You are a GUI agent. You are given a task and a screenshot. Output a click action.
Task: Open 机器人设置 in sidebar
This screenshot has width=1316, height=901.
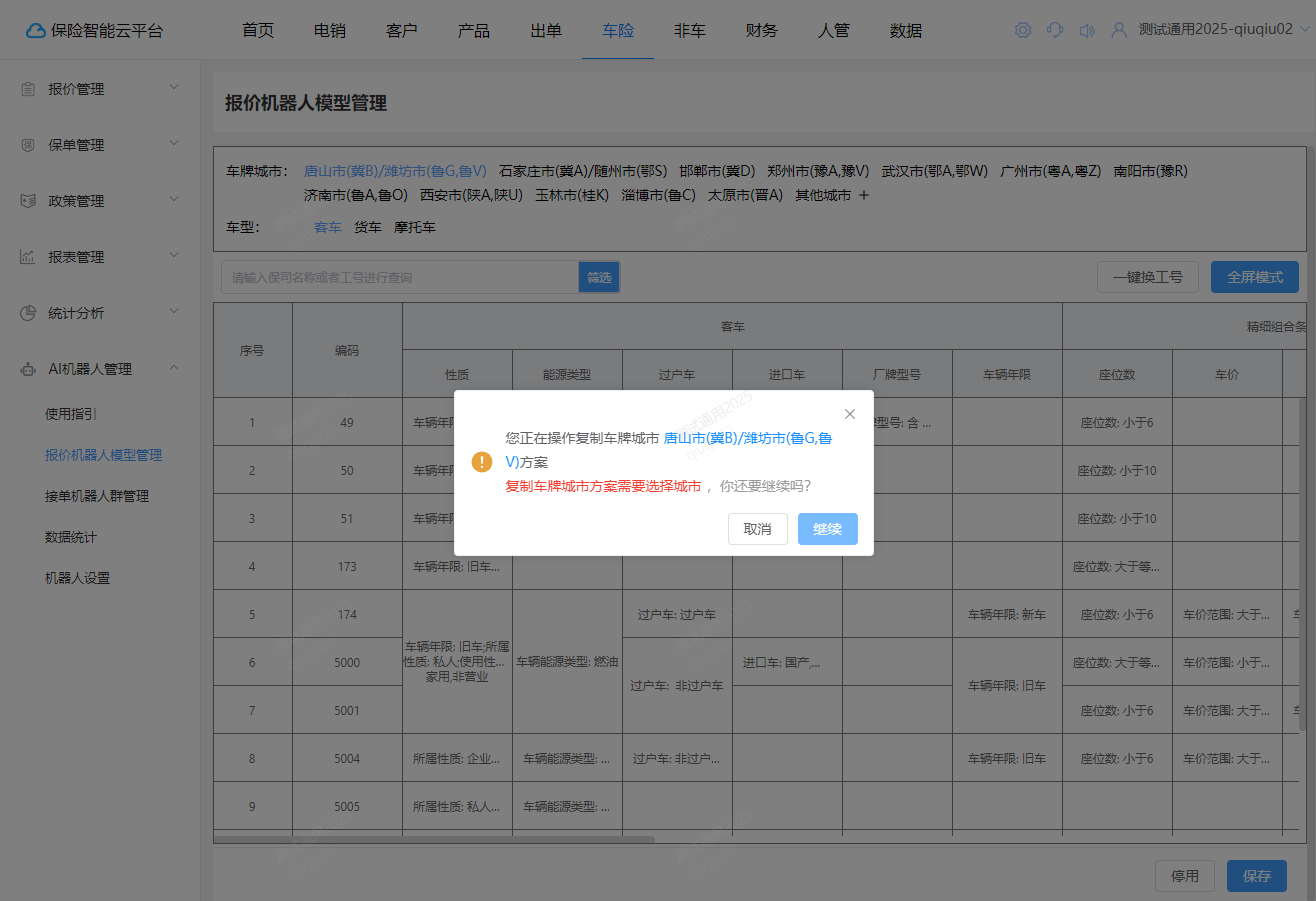coord(77,578)
